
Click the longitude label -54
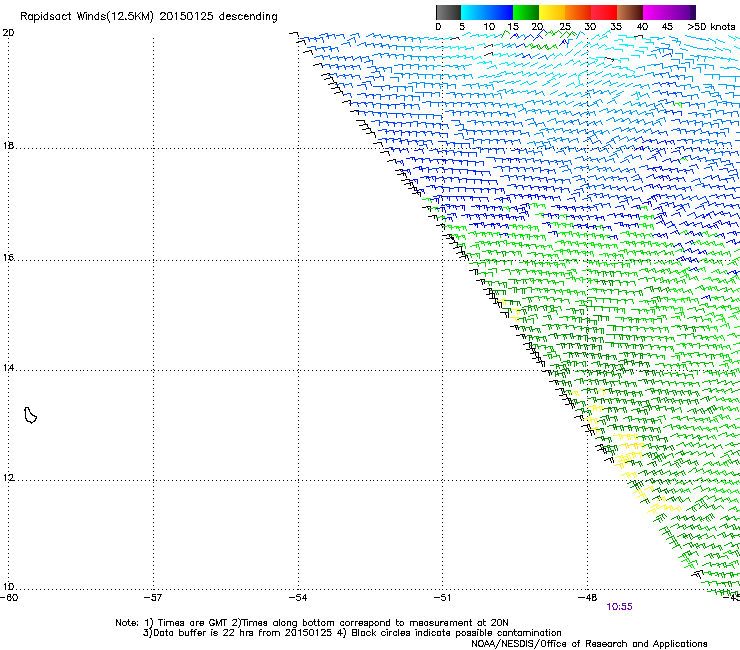298,598
